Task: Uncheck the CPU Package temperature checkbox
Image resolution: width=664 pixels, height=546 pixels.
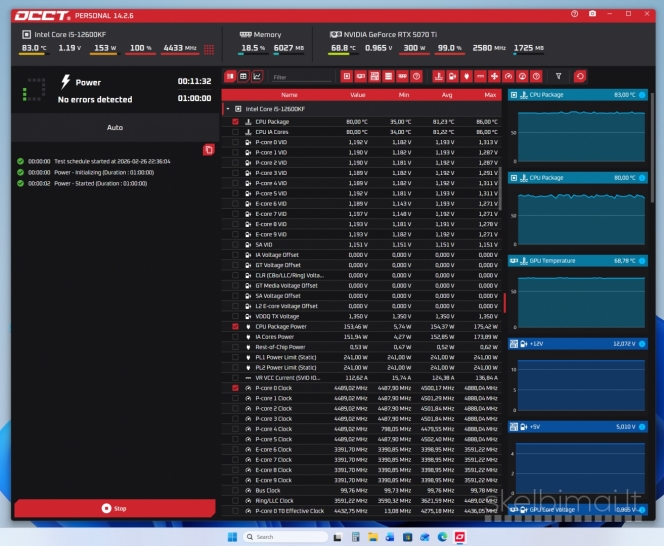Action: pos(235,122)
